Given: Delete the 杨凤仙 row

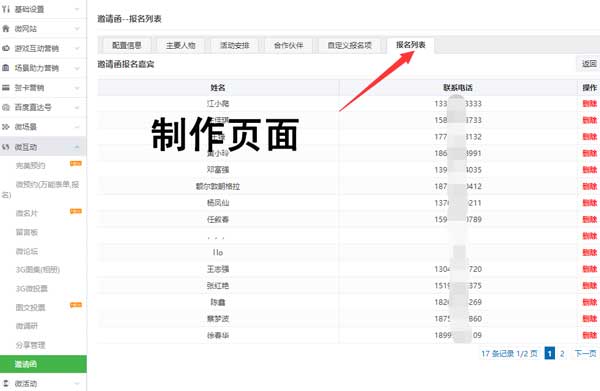Looking at the screenshot, I should point(589,203).
